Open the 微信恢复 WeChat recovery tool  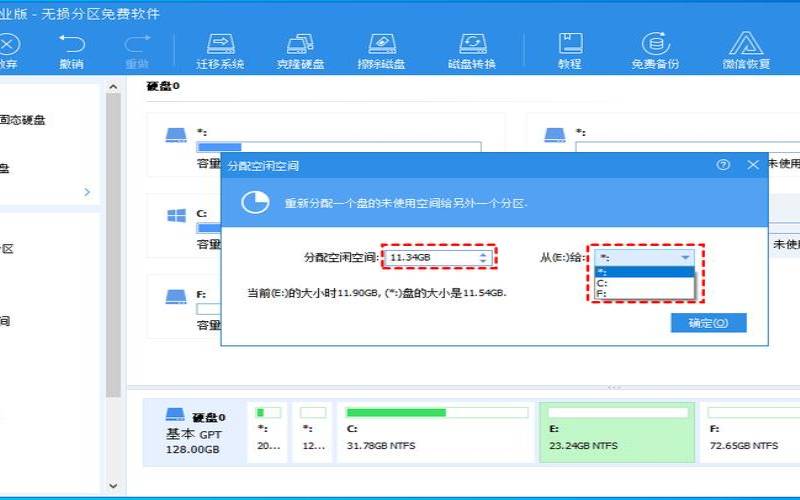[746, 51]
